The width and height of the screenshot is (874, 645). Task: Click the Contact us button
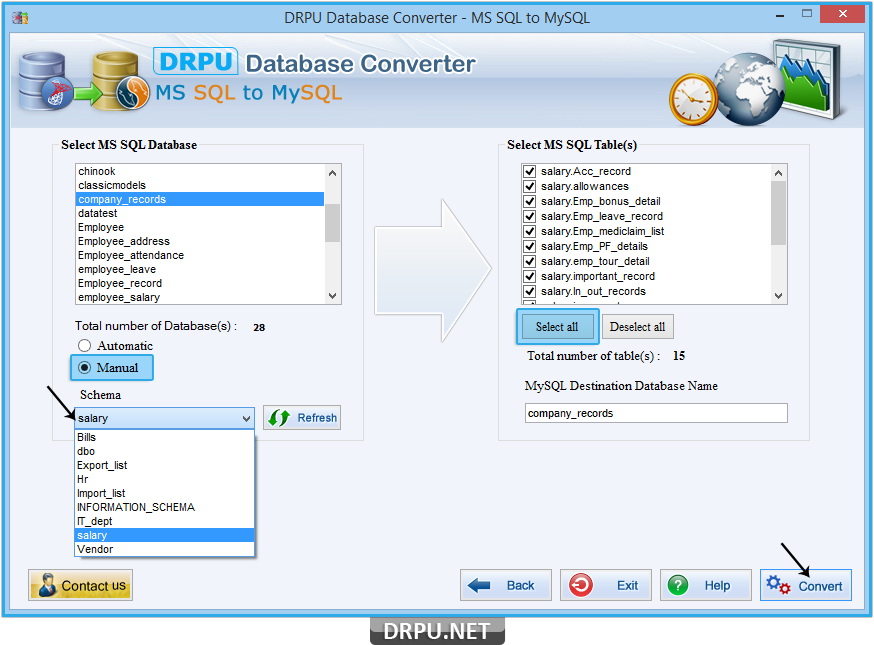point(80,585)
